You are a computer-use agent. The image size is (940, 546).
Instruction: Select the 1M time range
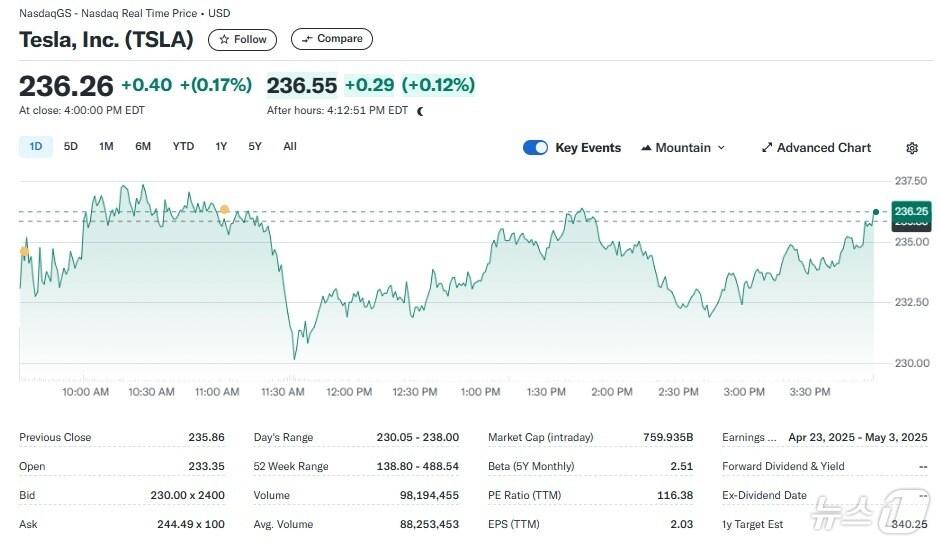pos(106,147)
